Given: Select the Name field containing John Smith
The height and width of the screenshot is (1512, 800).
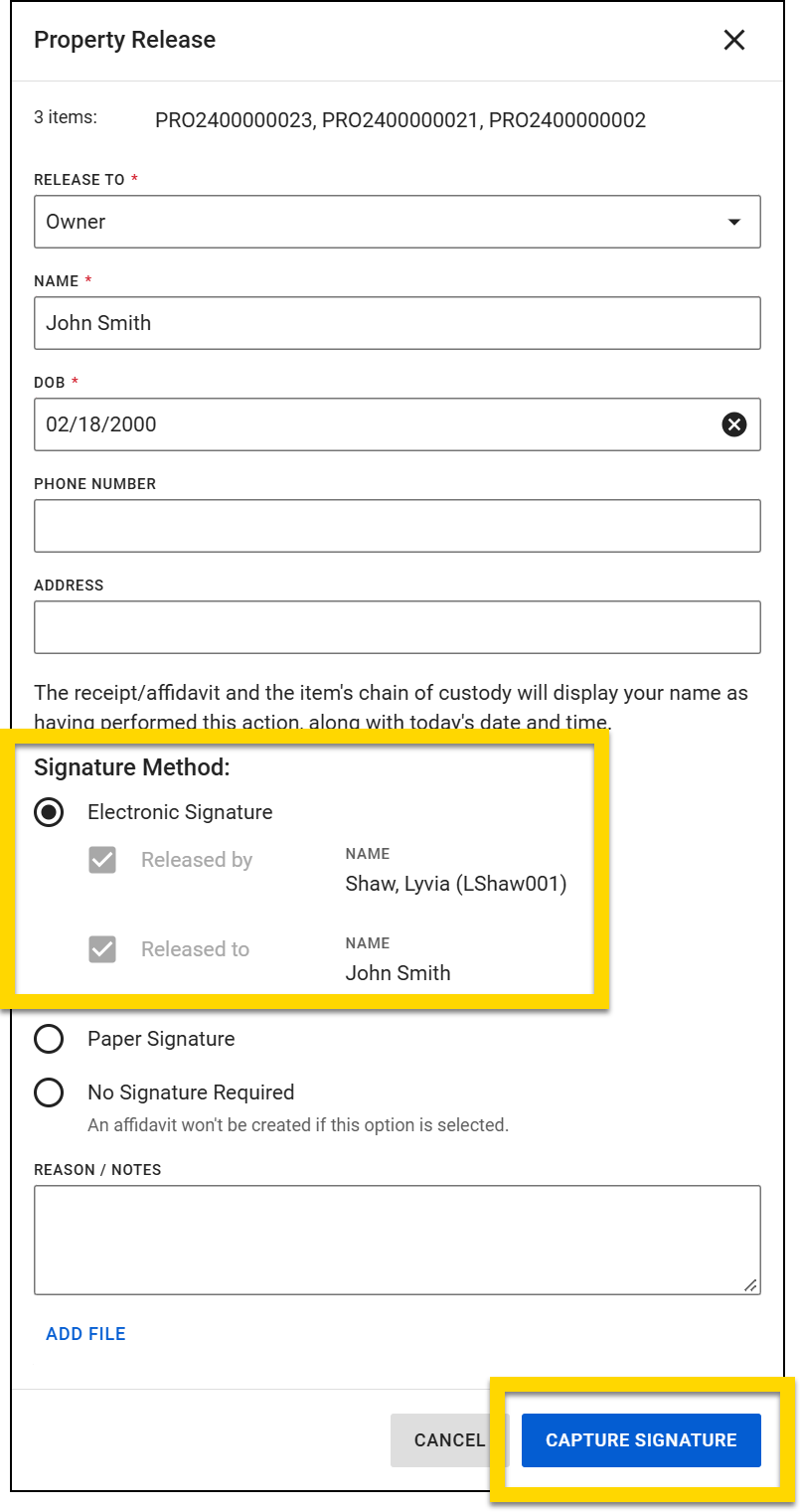Looking at the screenshot, I should click(398, 322).
